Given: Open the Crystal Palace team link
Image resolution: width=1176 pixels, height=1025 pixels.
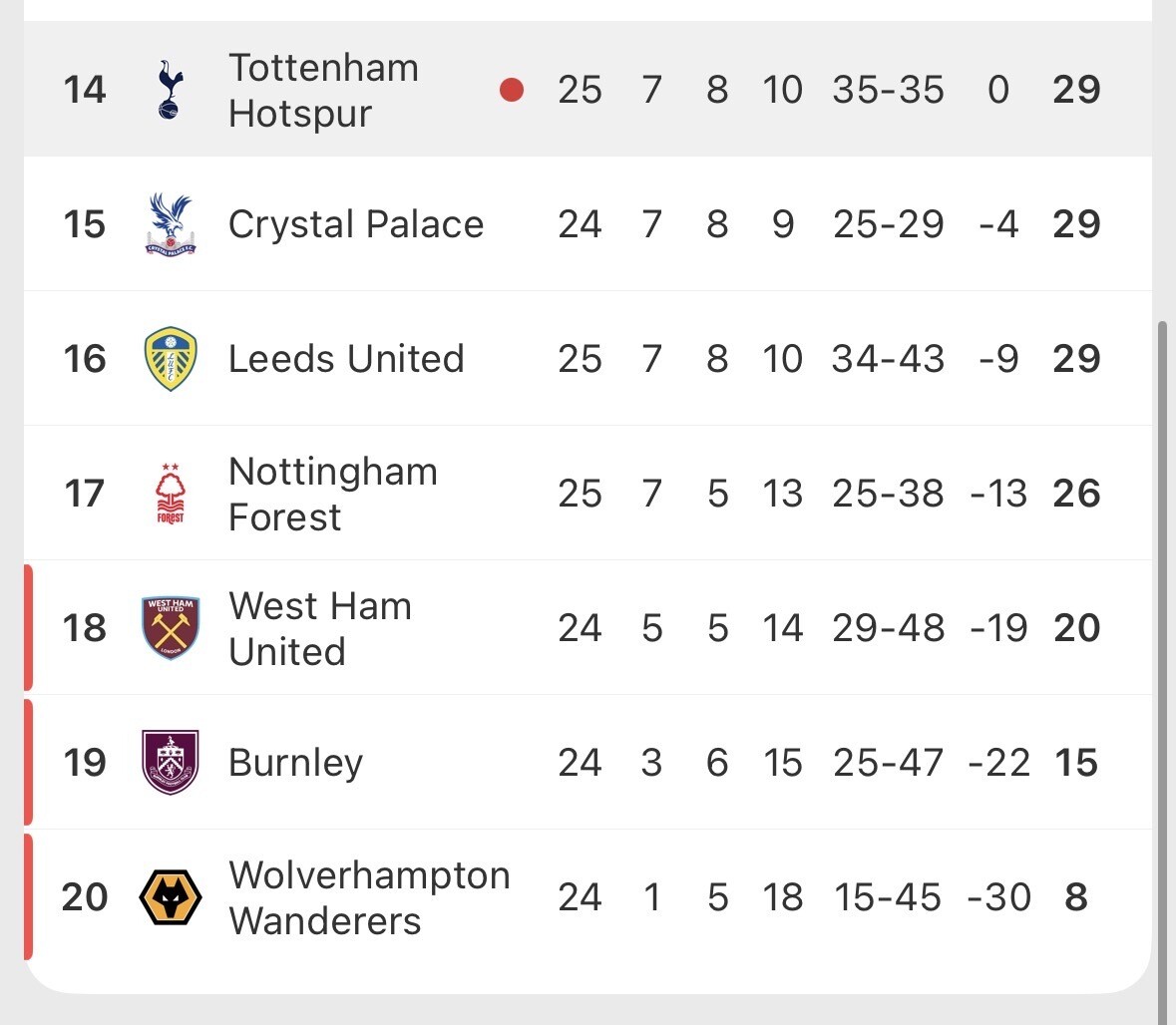Looking at the screenshot, I should click(x=355, y=224).
